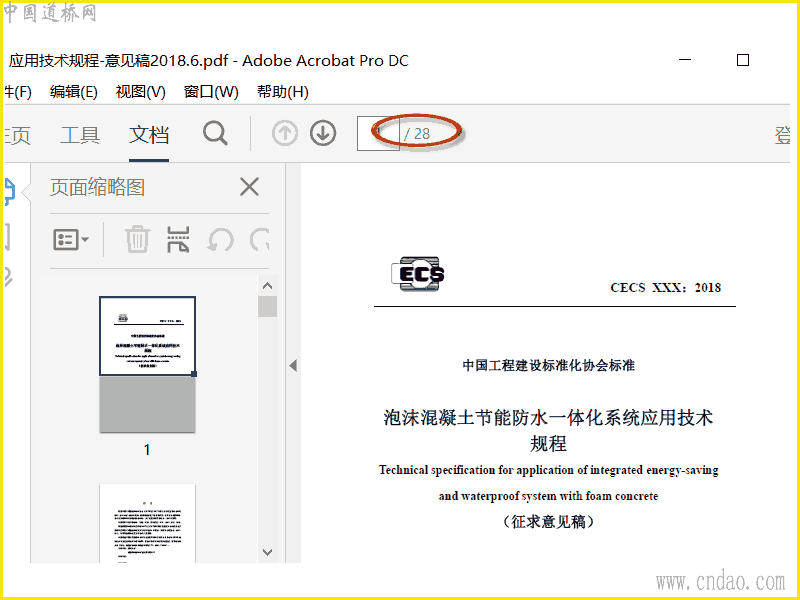Click 'CECS XXX: 2018' text in document
Viewport: 800px width, 600px height.
[665, 288]
